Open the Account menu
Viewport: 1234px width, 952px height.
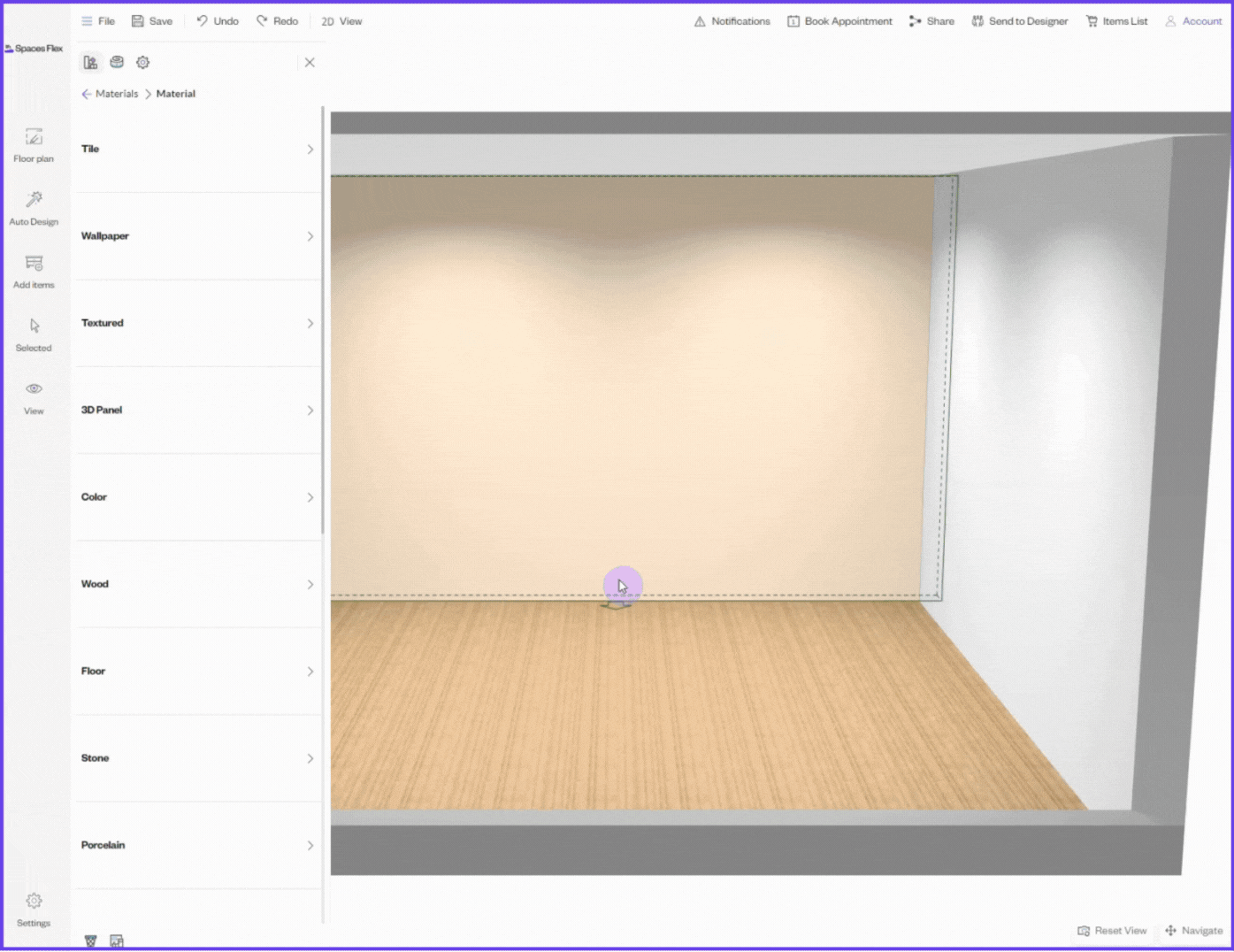(x=1193, y=21)
